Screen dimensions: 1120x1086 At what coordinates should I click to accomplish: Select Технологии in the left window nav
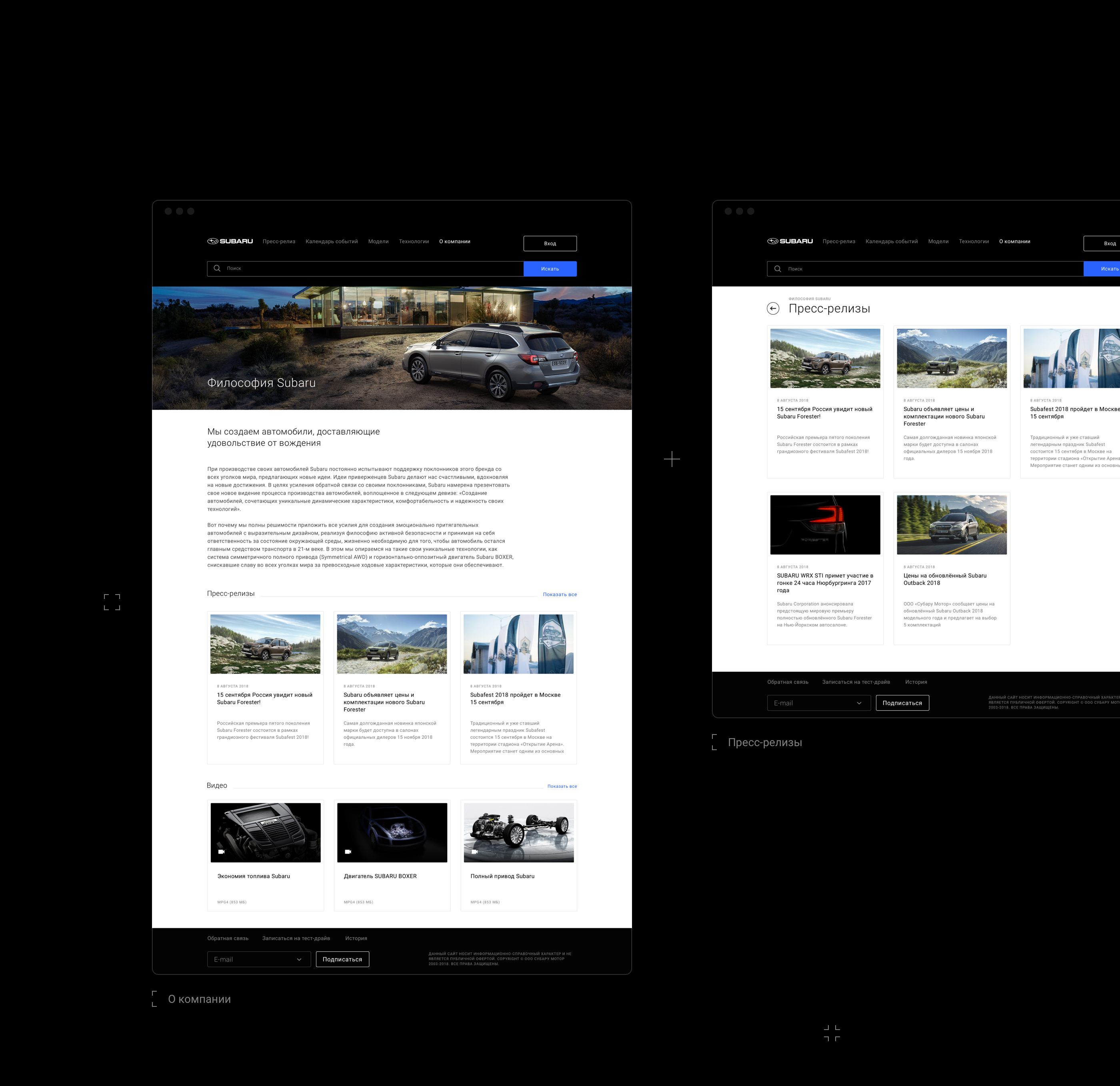click(x=414, y=242)
